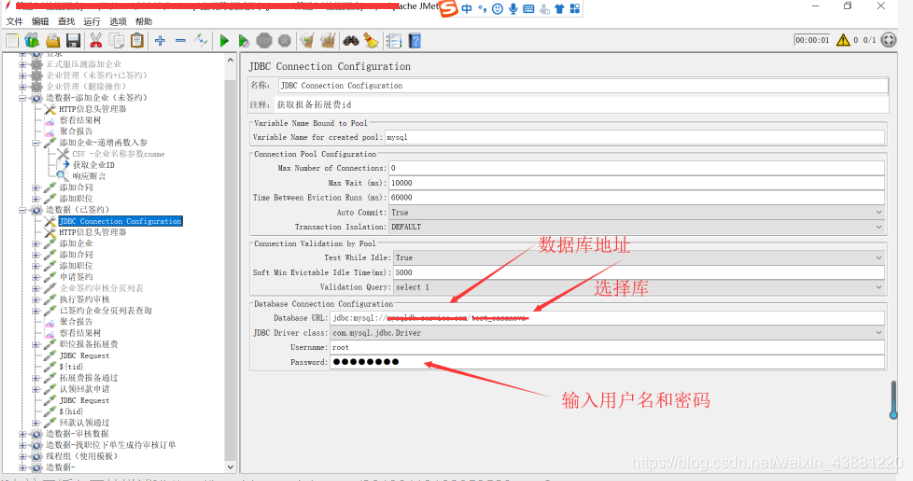Expand all nodes with the plus icon
The height and width of the screenshot is (481, 913).
point(160,40)
